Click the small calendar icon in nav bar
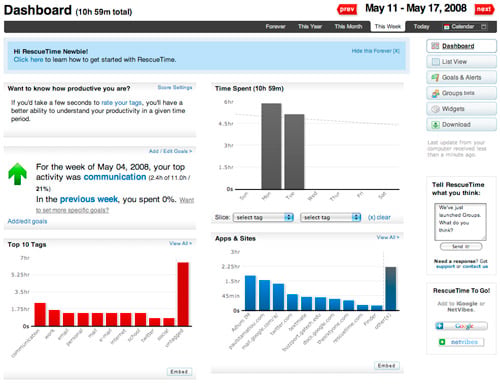This screenshot has width=500, height=385. 447,27
